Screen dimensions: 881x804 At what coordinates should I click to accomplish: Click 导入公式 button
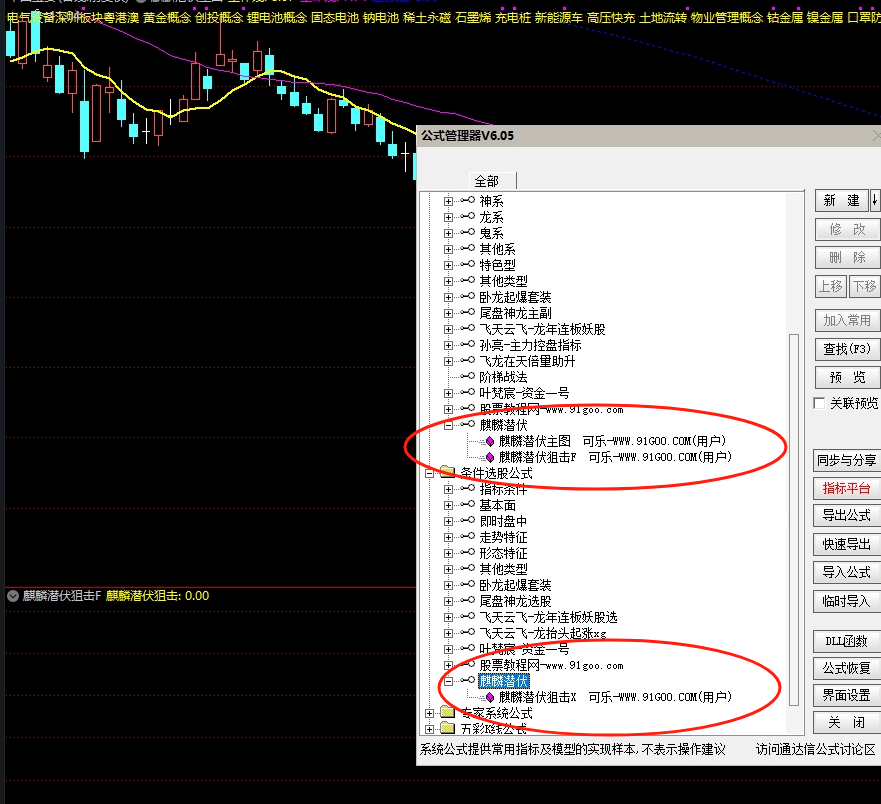coord(847,573)
